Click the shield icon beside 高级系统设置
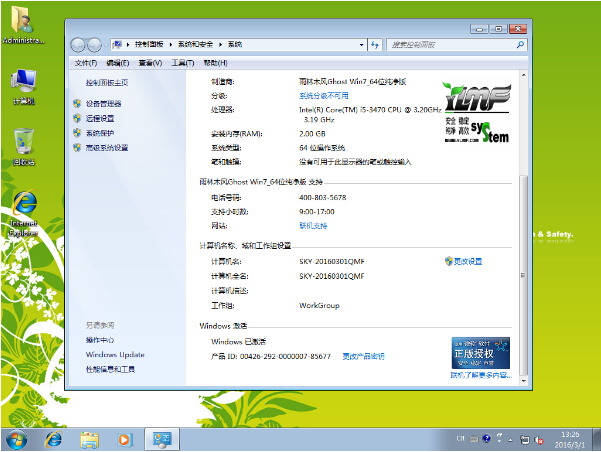Viewport: 601px width, 452px height. tap(77, 147)
